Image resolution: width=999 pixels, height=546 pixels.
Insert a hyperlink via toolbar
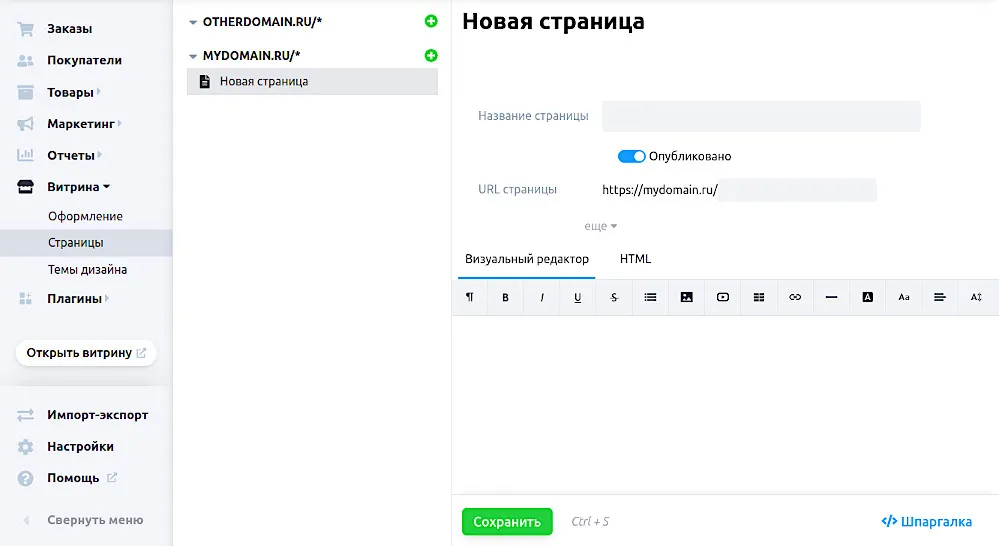[795, 297]
